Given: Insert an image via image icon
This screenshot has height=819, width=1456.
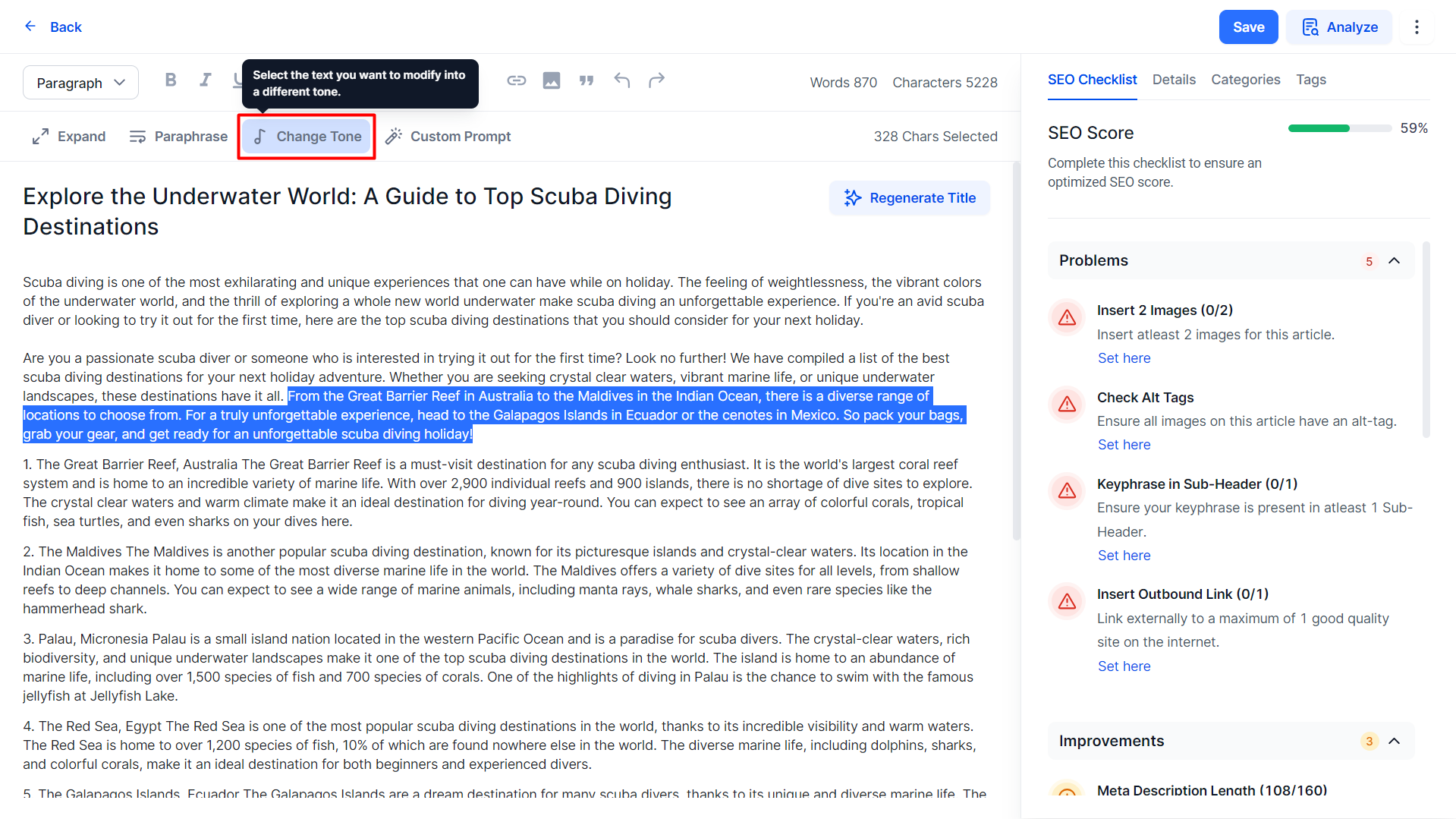Looking at the screenshot, I should coord(552,80).
